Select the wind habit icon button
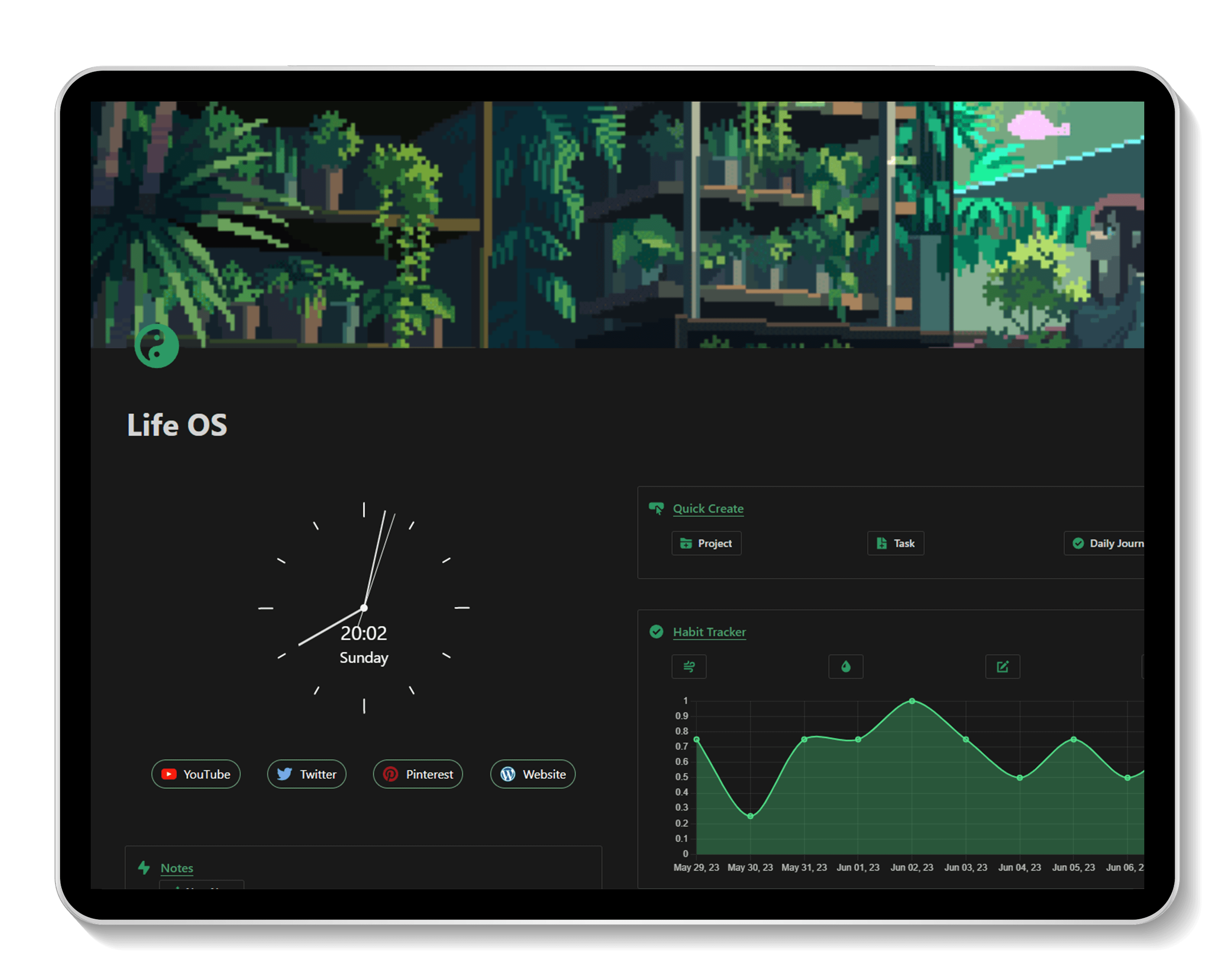Viewport: 1232px width, 979px height. click(x=688, y=666)
